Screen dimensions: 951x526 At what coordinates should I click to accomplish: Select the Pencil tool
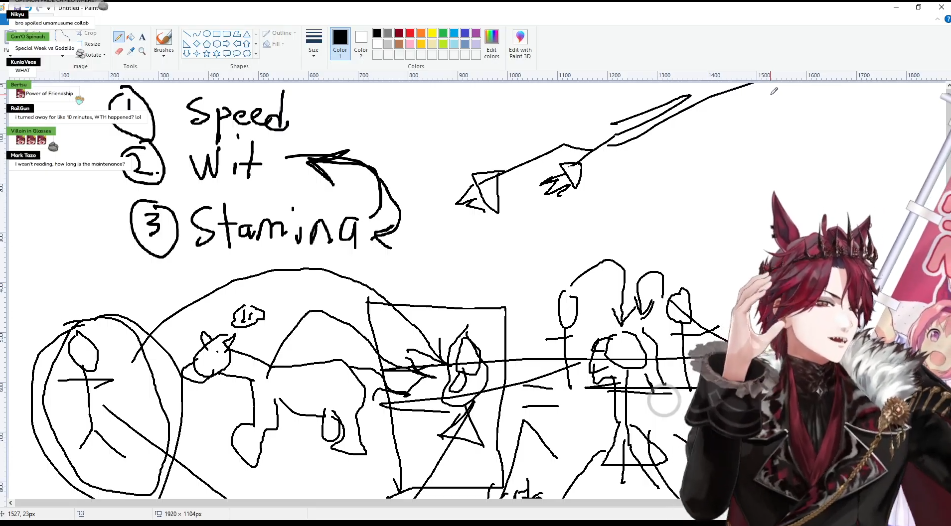click(119, 36)
